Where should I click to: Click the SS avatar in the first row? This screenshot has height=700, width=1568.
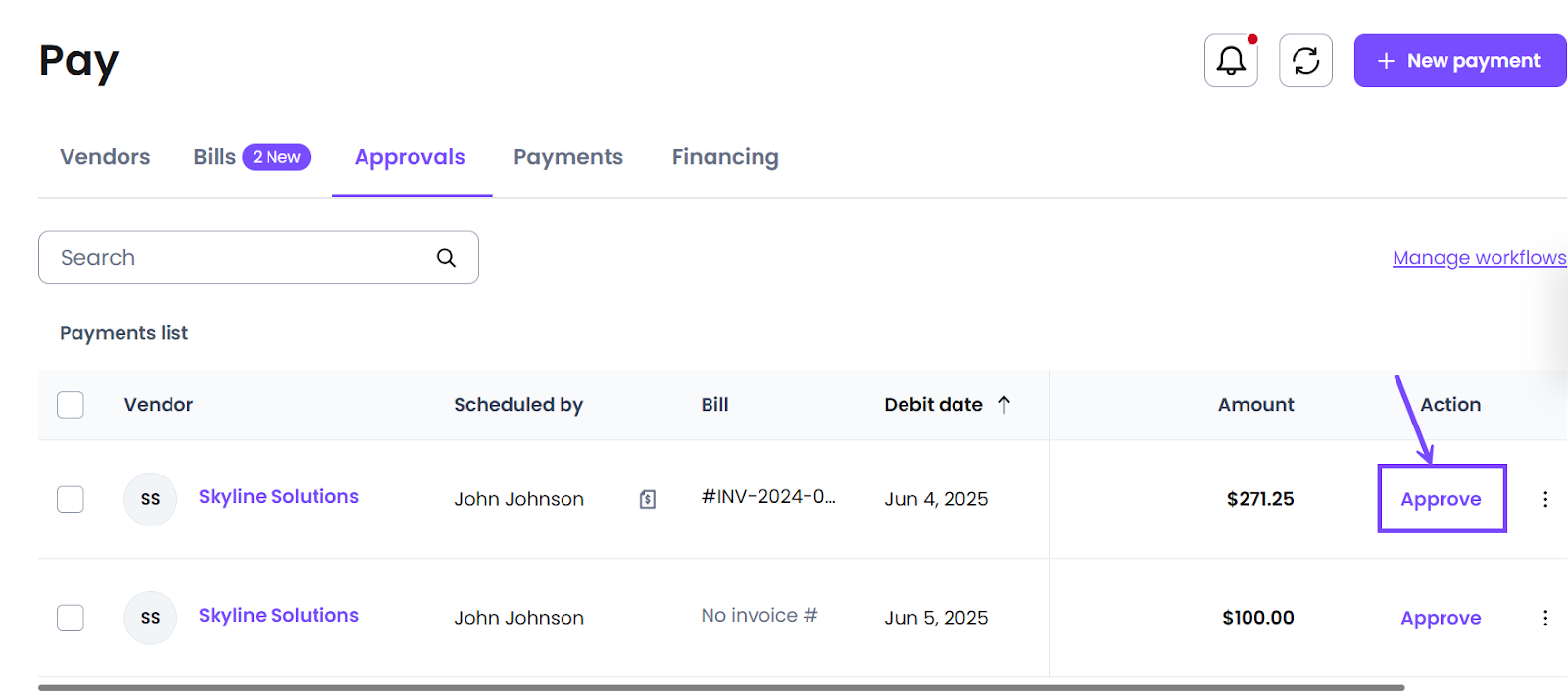click(150, 499)
